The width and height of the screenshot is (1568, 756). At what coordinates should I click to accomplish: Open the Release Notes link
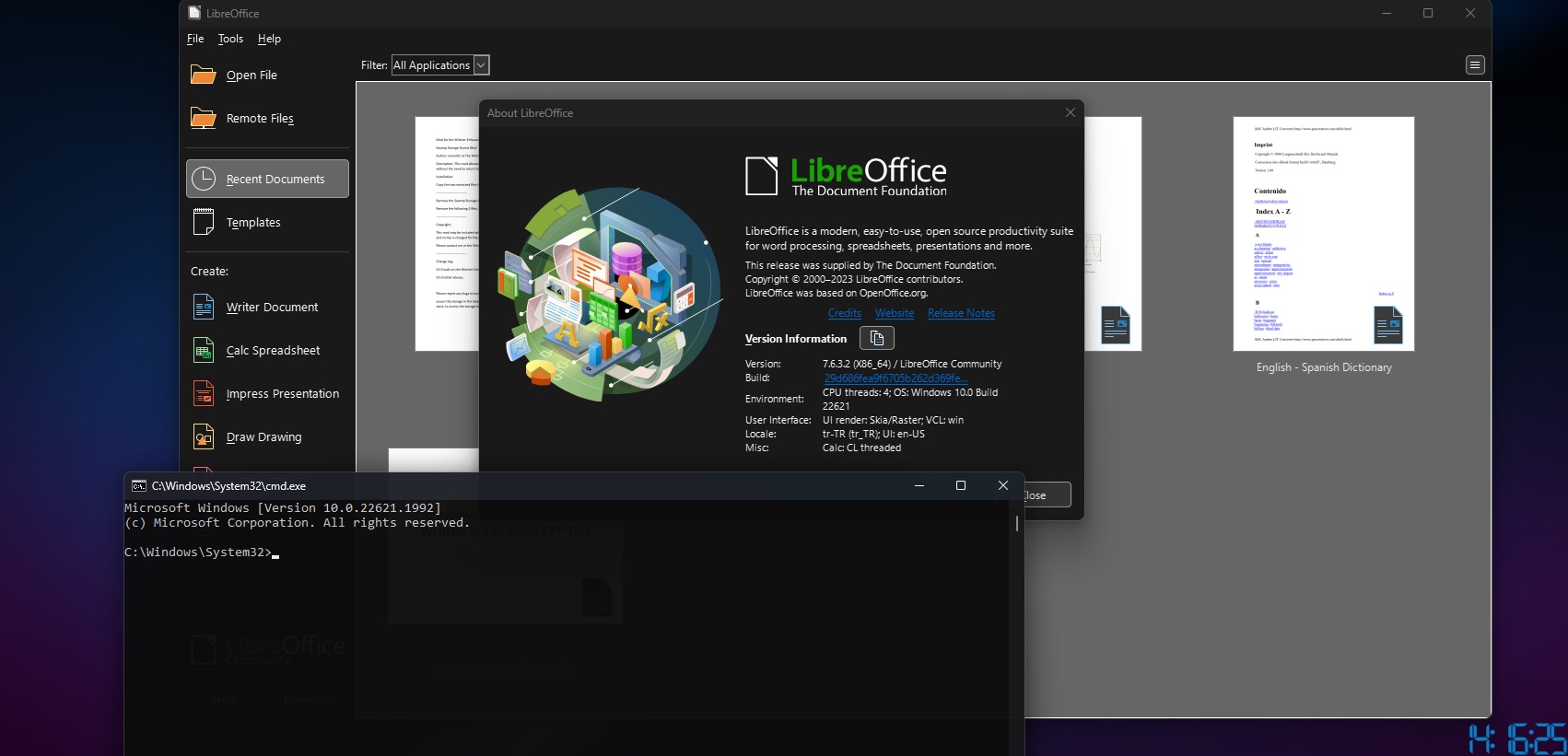point(961,313)
